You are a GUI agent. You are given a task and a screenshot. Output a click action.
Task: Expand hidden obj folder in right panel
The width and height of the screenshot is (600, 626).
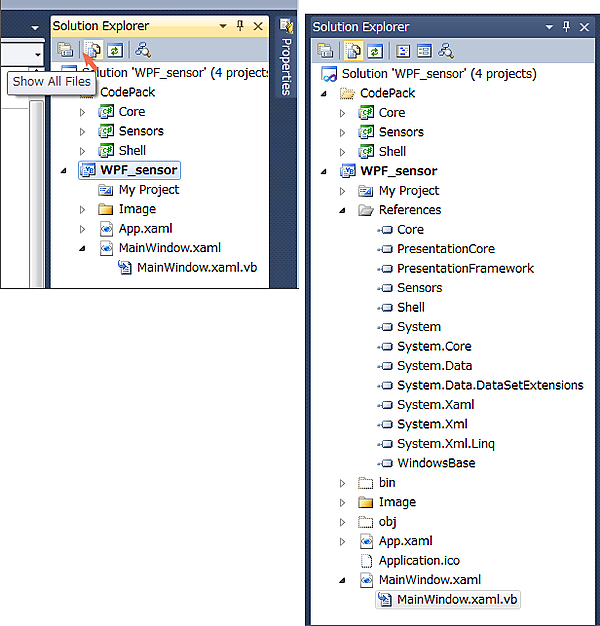pyautogui.click(x=343, y=522)
